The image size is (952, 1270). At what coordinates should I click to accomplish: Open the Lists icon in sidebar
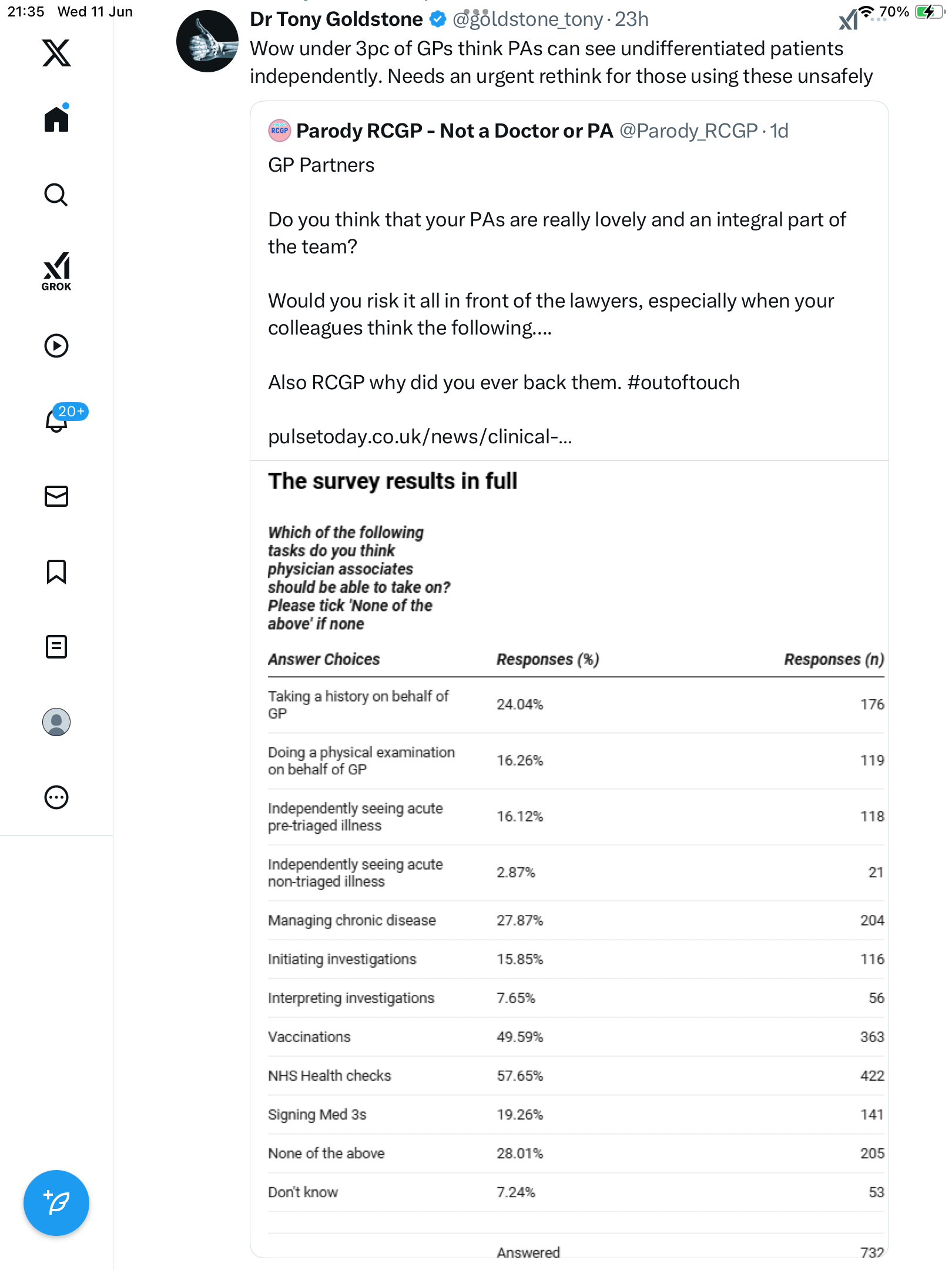click(x=56, y=647)
